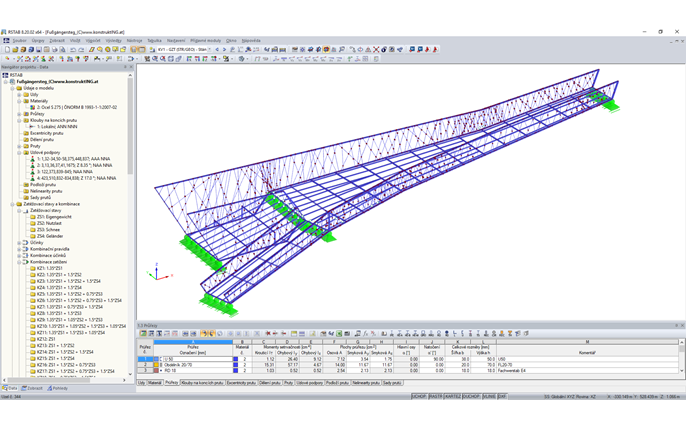Select Excentricity prutu tree item
This screenshot has width=686, height=429.
46,133
